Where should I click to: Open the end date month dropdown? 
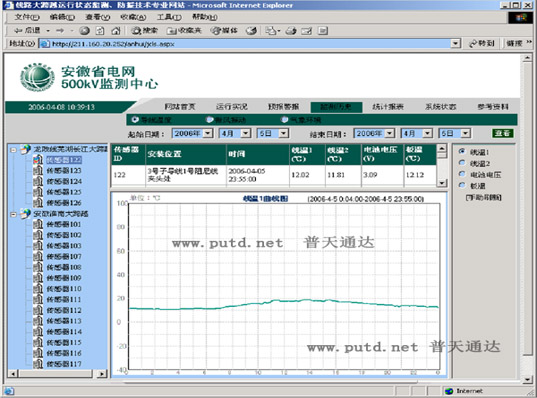click(427, 133)
